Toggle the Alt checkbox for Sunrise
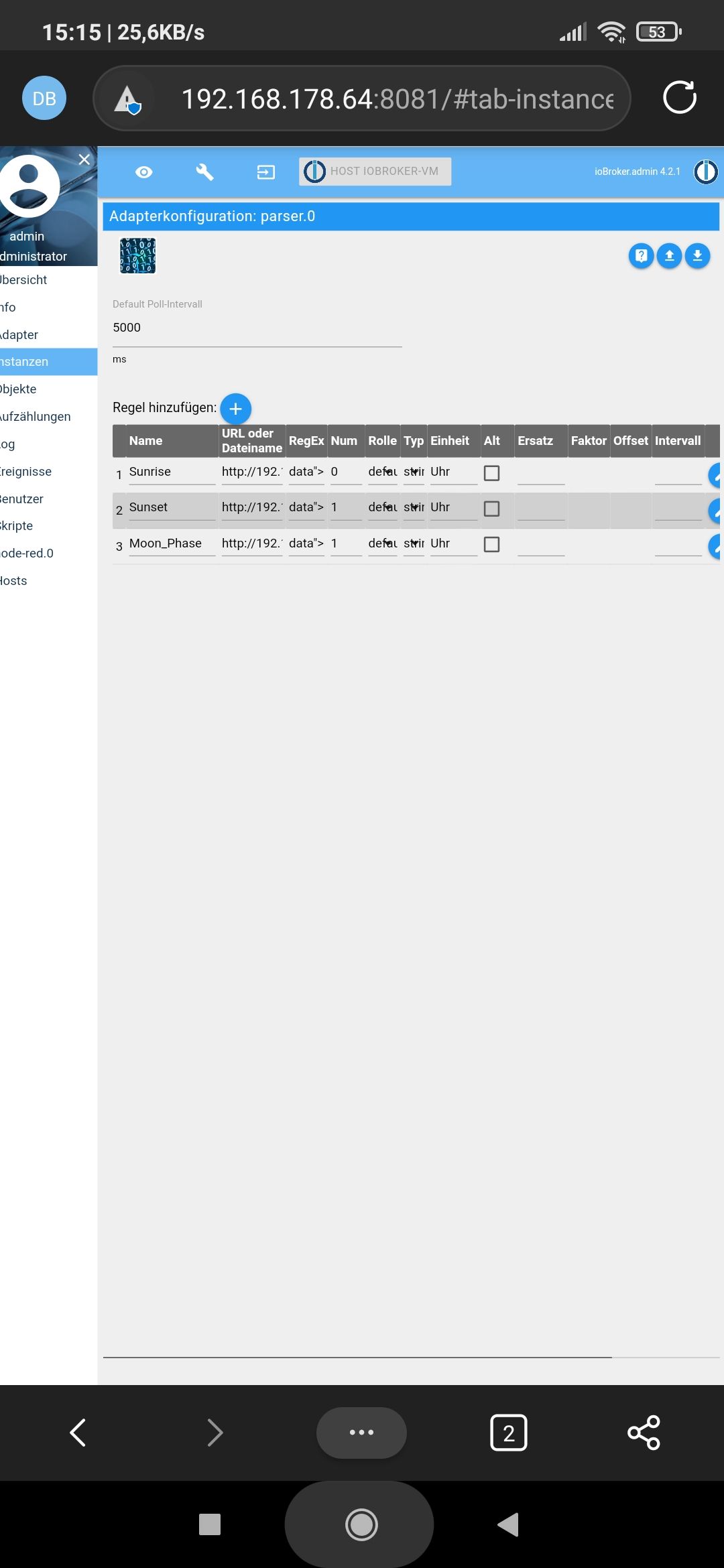 tap(491, 473)
